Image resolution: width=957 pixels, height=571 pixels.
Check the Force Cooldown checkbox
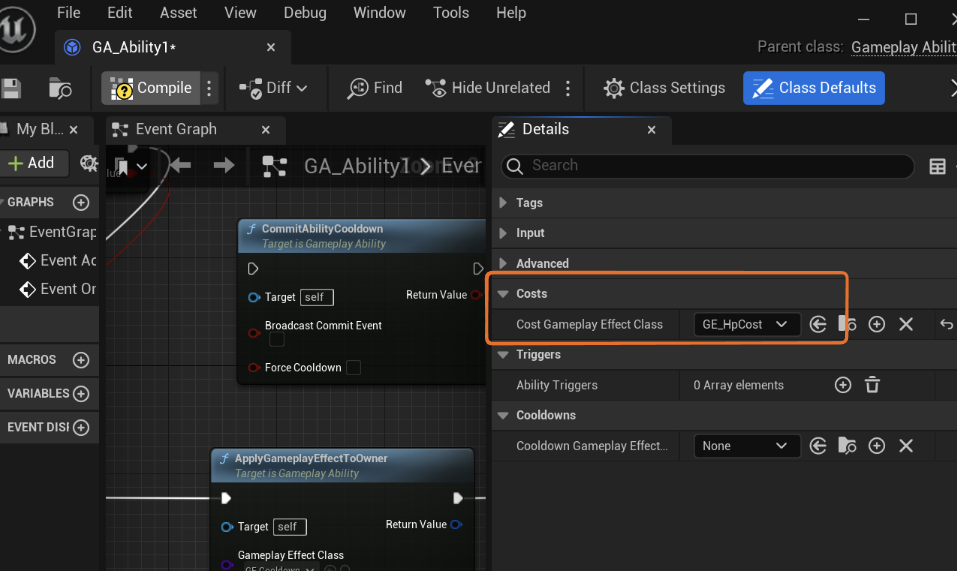point(353,367)
